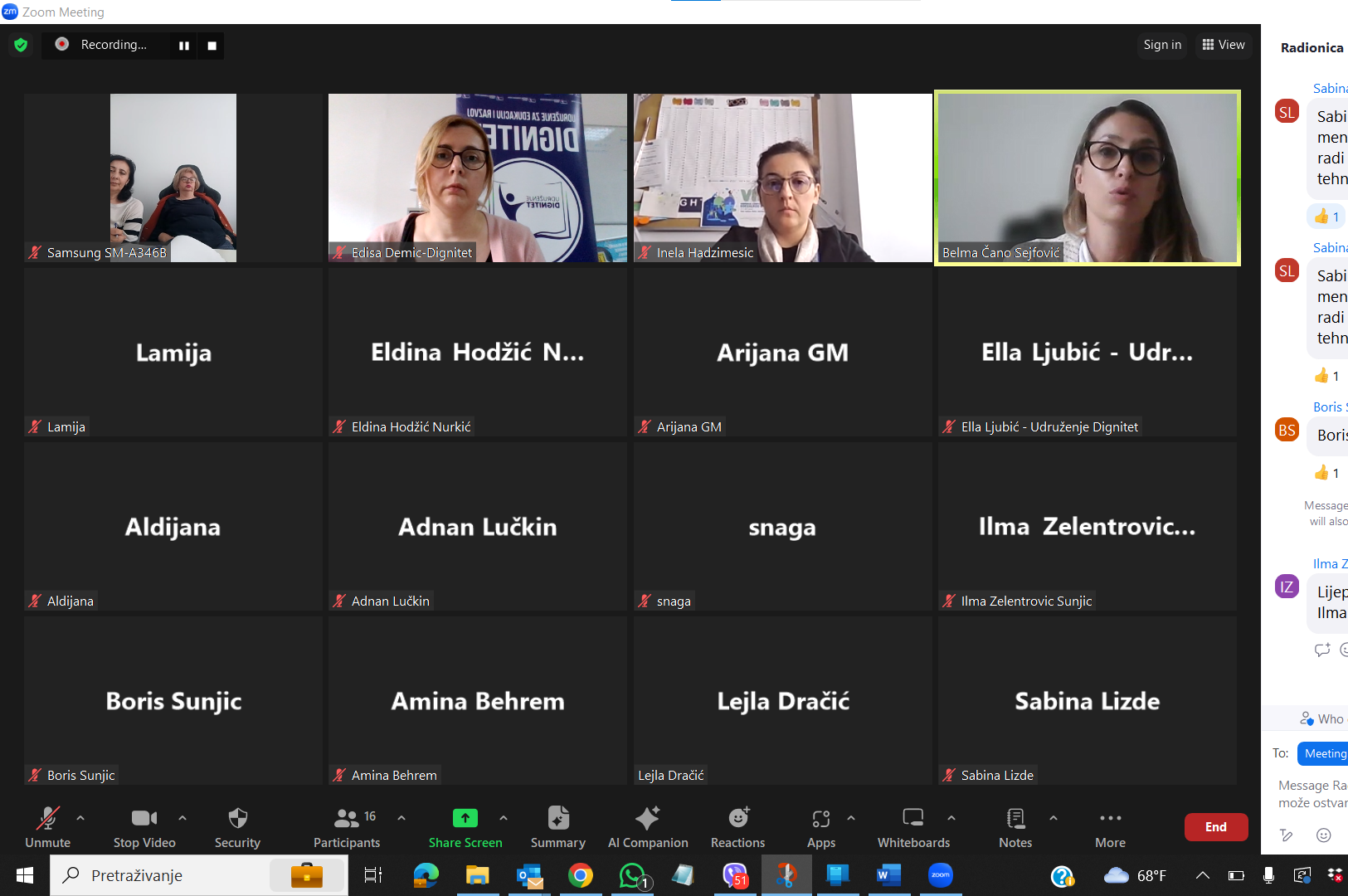Open the View layout menu
The image size is (1348, 896).
(x=1224, y=45)
